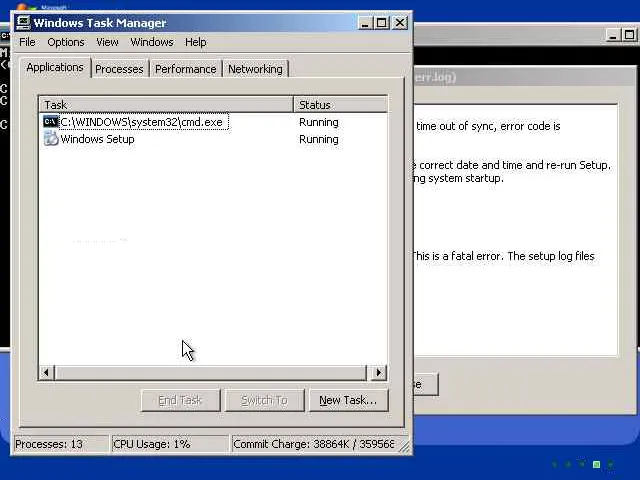Screen dimensions: 640x480
Task: Minimize the background command prompt window
Action: (x=612, y=35)
